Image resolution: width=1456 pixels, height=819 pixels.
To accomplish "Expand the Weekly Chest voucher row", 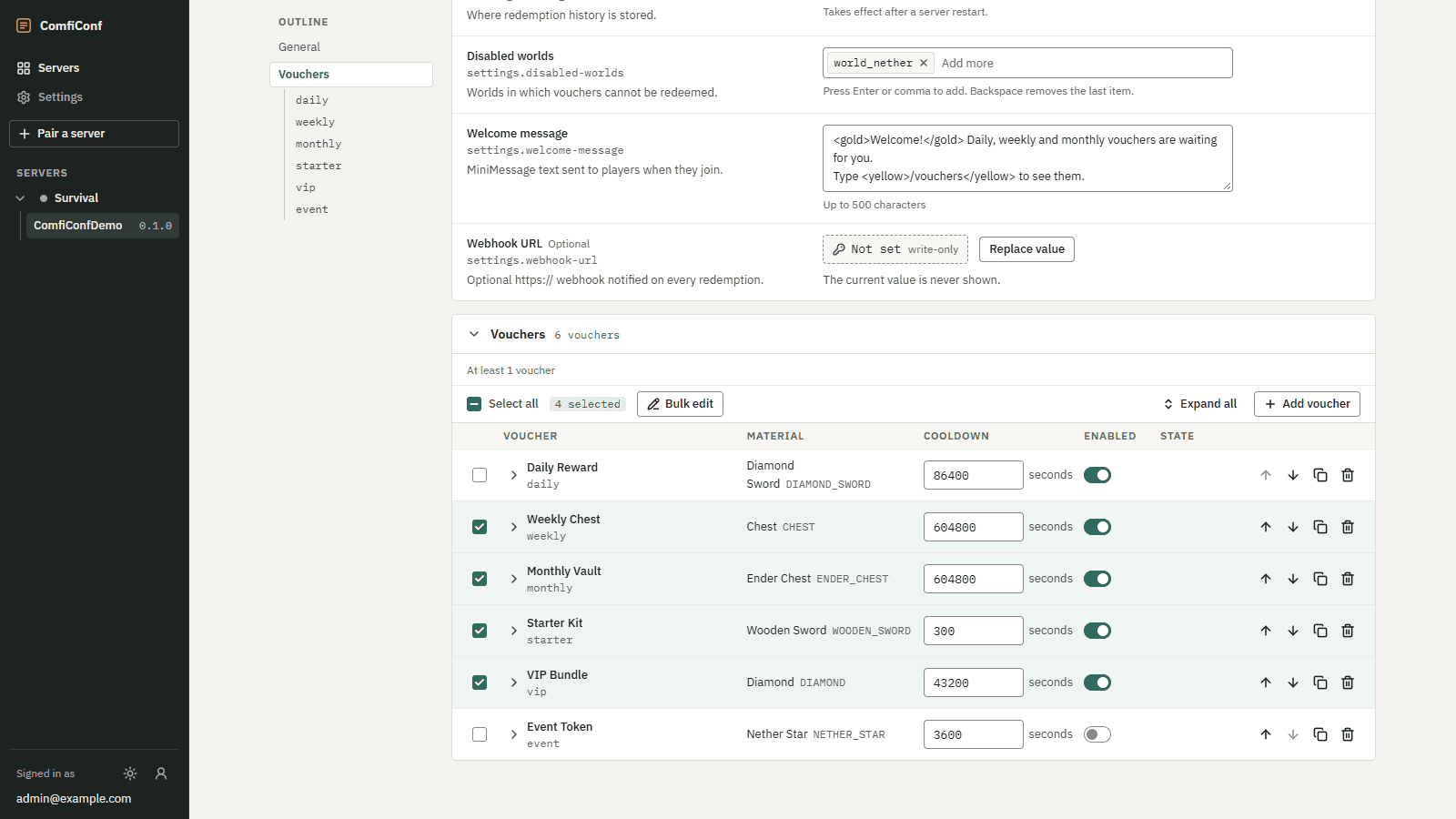I will [x=513, y=527].
